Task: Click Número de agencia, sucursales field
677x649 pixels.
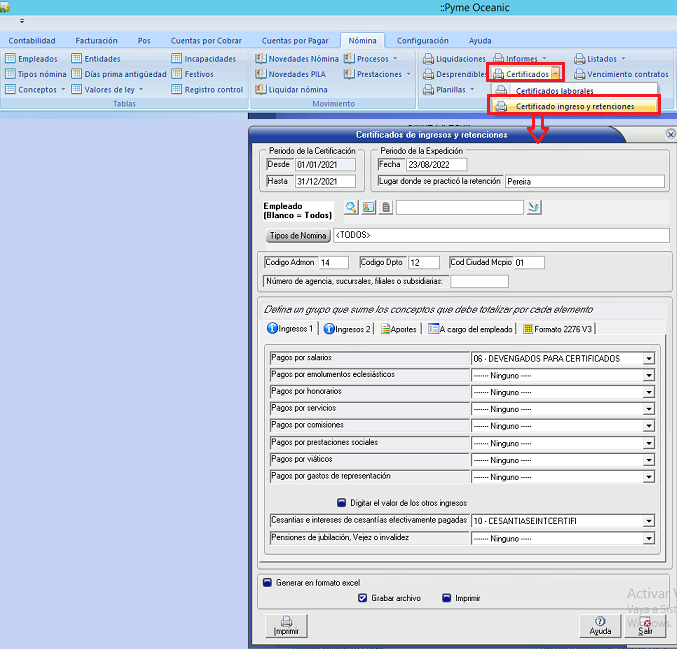Action: [479, 282]
